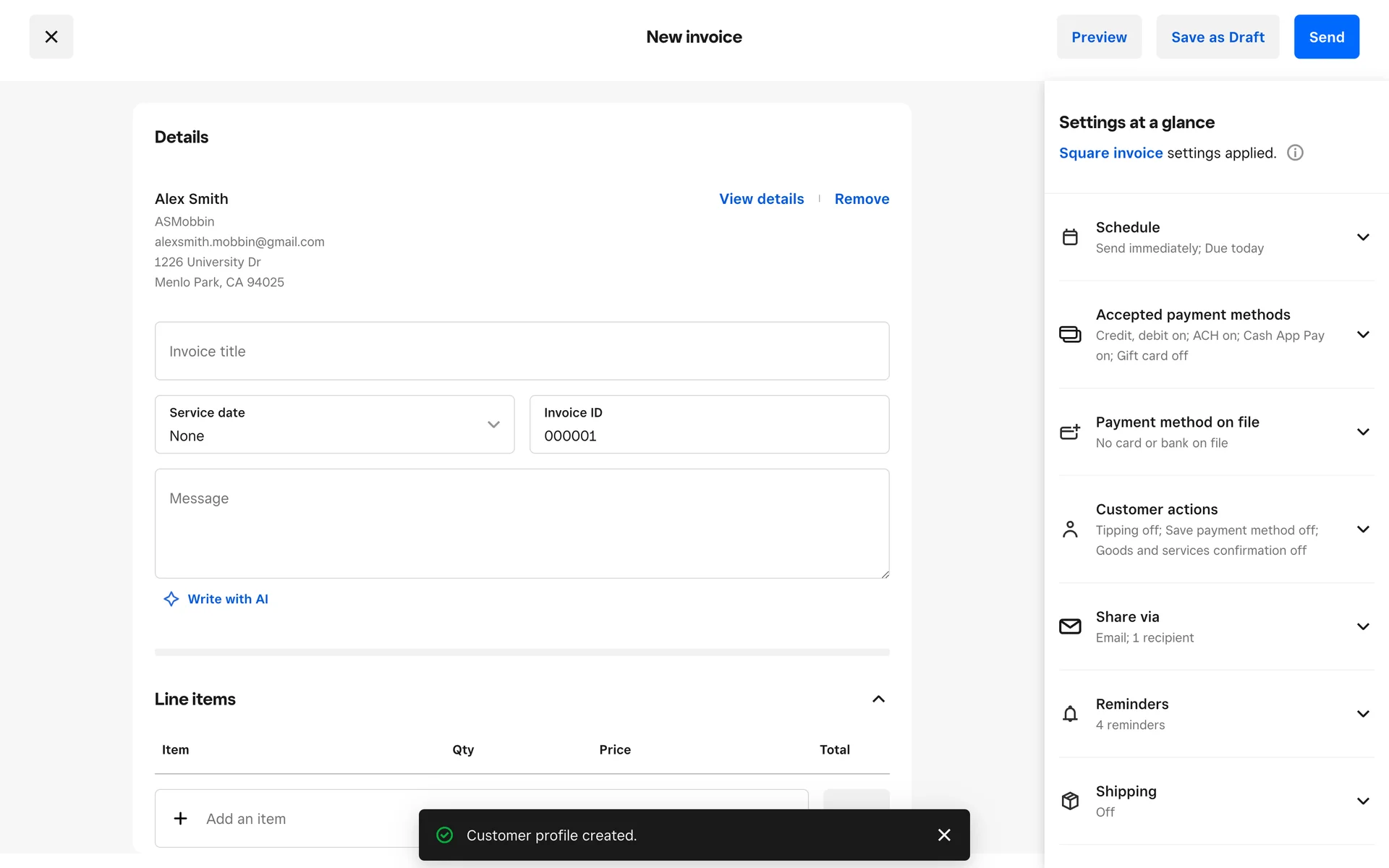Screen dimensions: 1389x868
Task: Click the blue Send button
Action: [x=1326, y=37]
